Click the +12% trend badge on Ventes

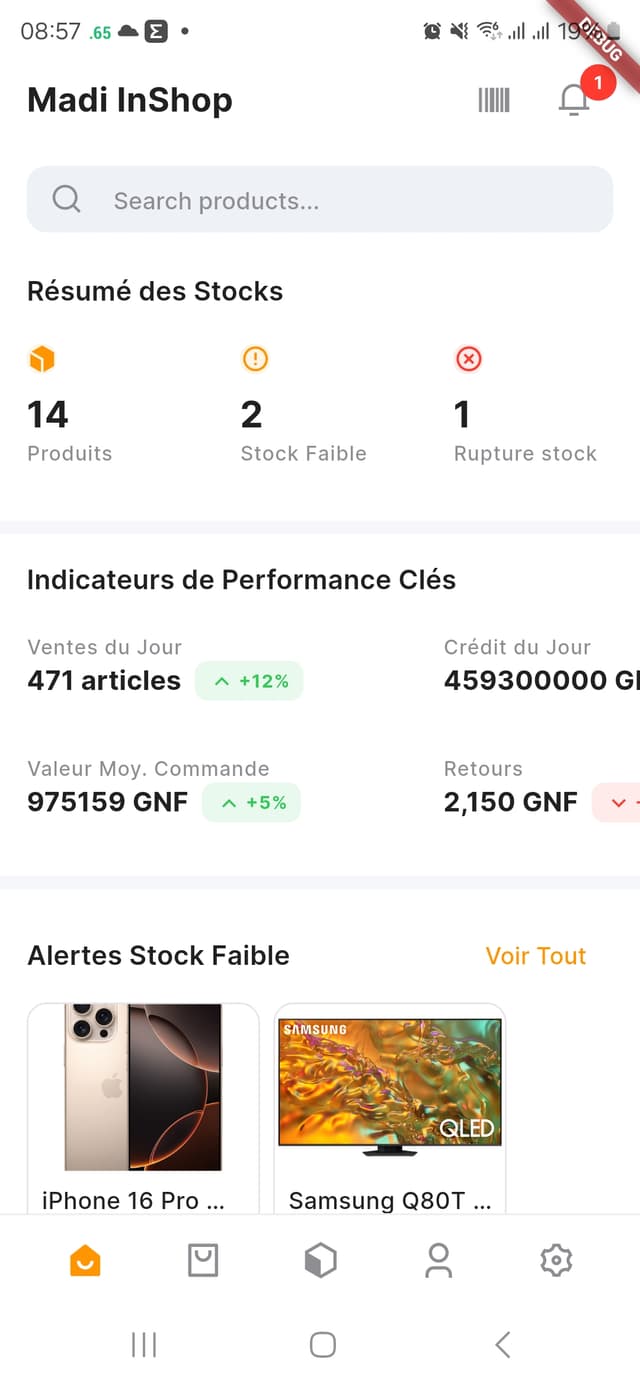coord(248,681)
